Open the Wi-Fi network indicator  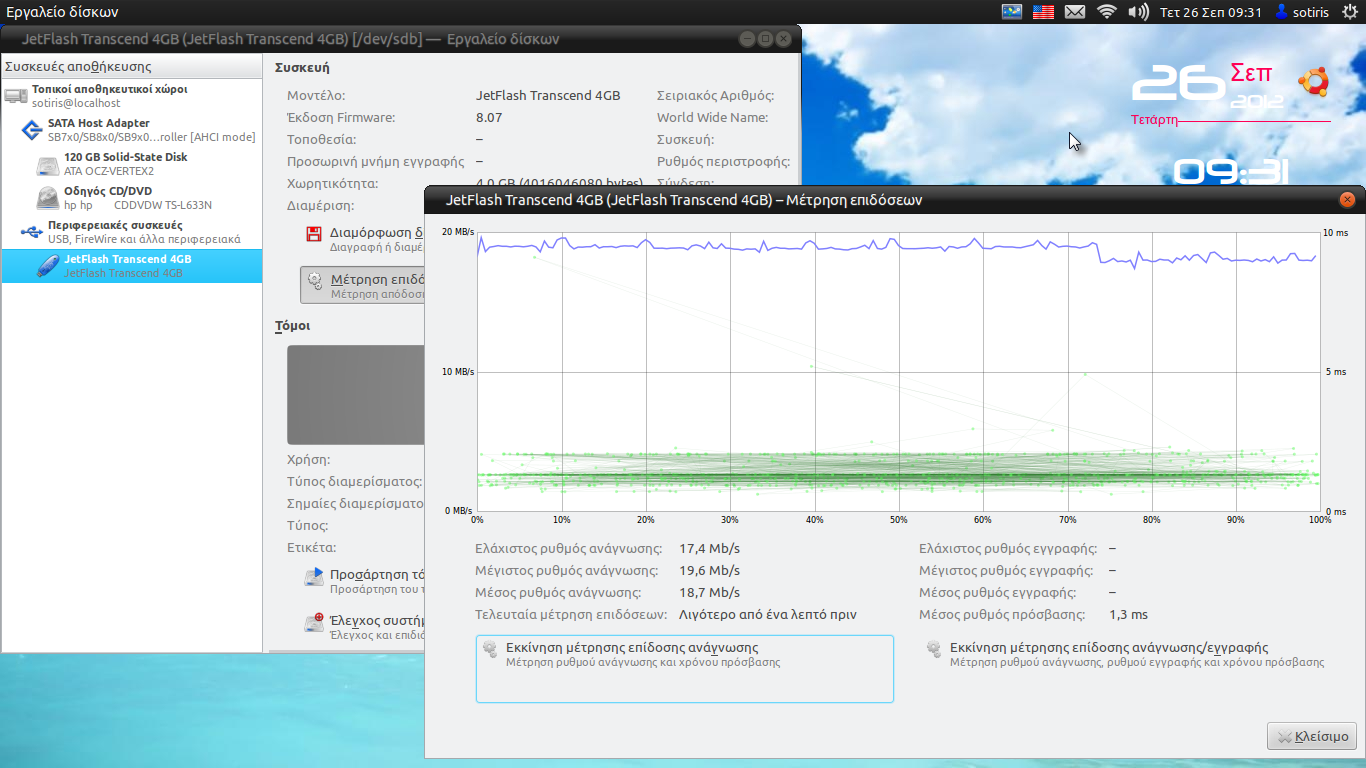1106,12
